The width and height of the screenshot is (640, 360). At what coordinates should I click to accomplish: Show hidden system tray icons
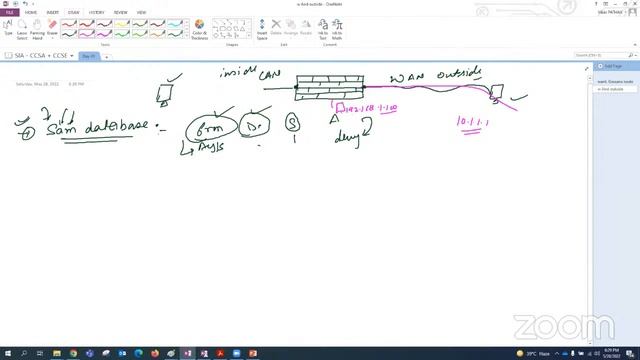click(557, 353)
